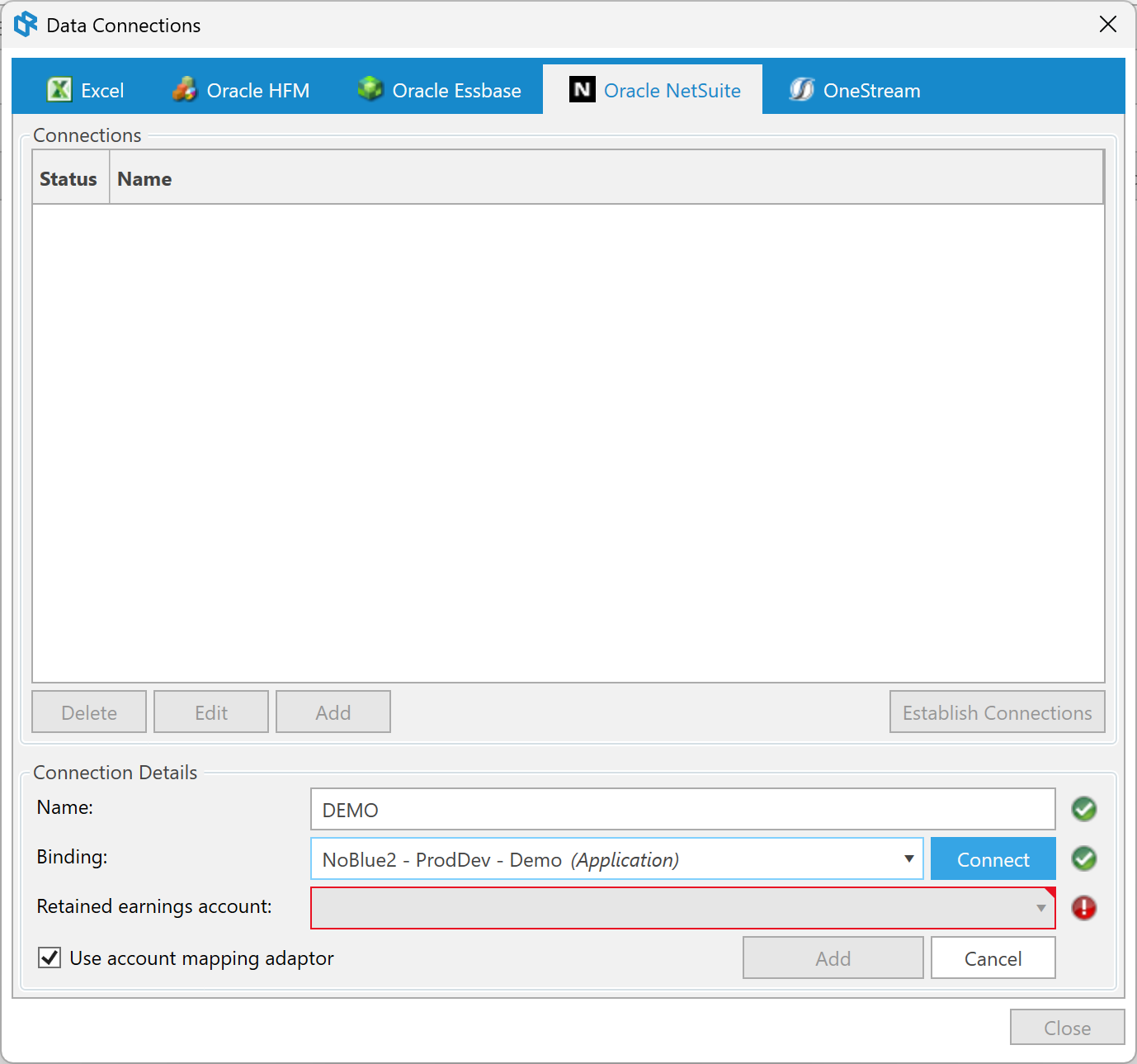Switch to the Oracle HFM tab

pyautogui.click(x=241, y=89)
